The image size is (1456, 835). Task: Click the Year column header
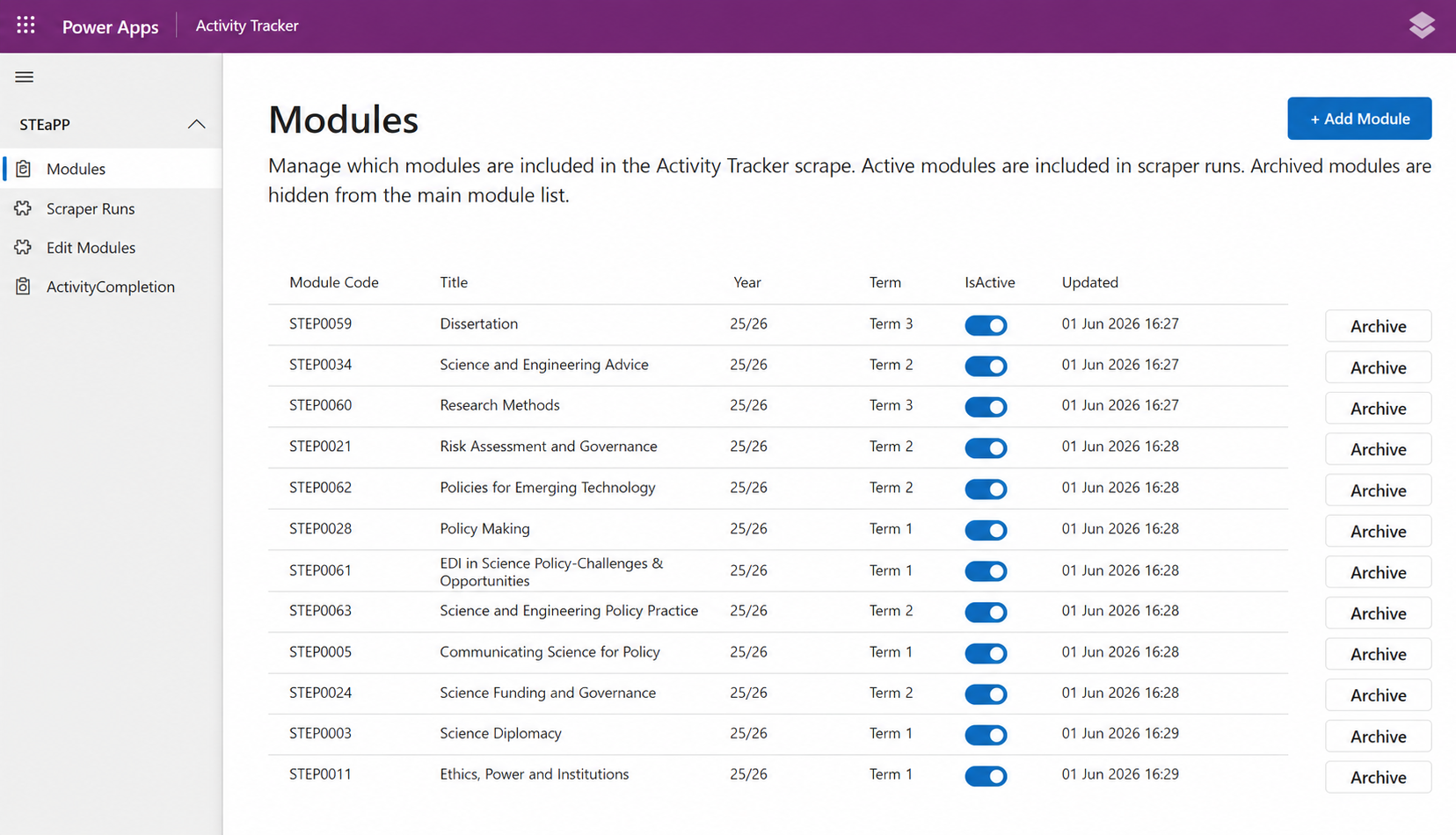pos(747,282)
